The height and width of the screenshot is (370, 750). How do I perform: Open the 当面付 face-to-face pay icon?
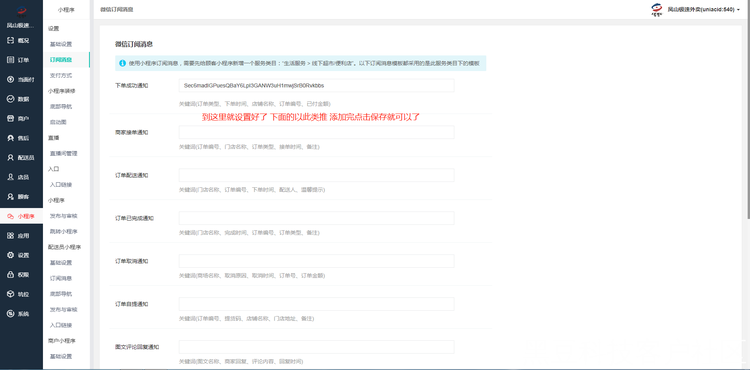[11, 80]
